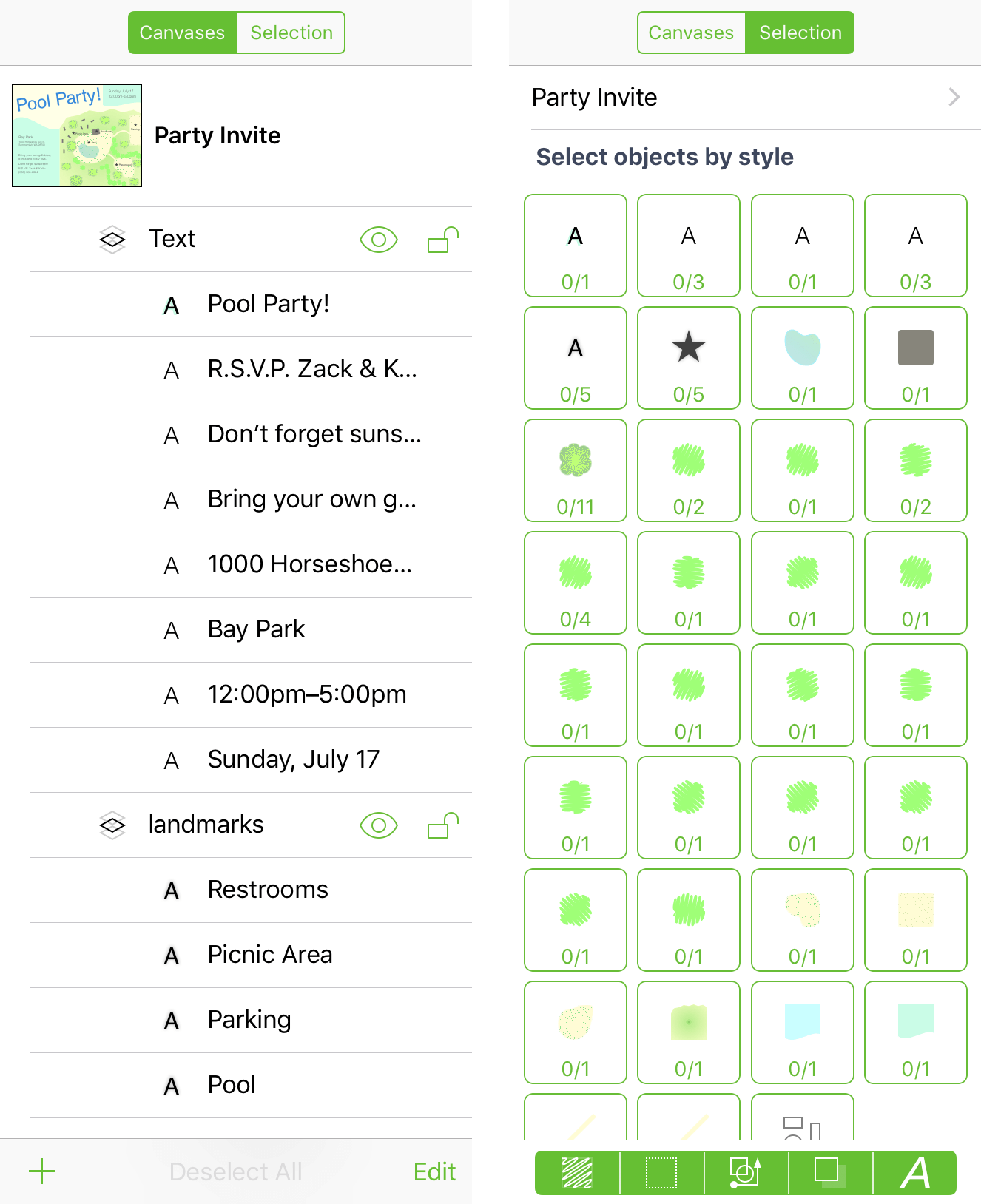Tap the font style A icon
981x1204 pixels.
click(x=915, y=1173)
